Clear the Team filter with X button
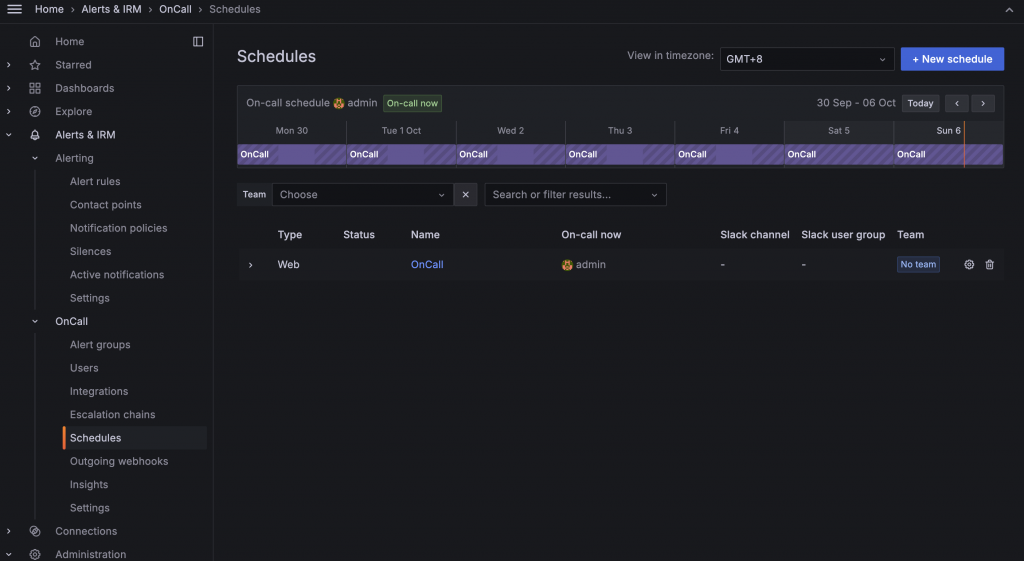Viewport: 1024px width, 561px height. 466,195
